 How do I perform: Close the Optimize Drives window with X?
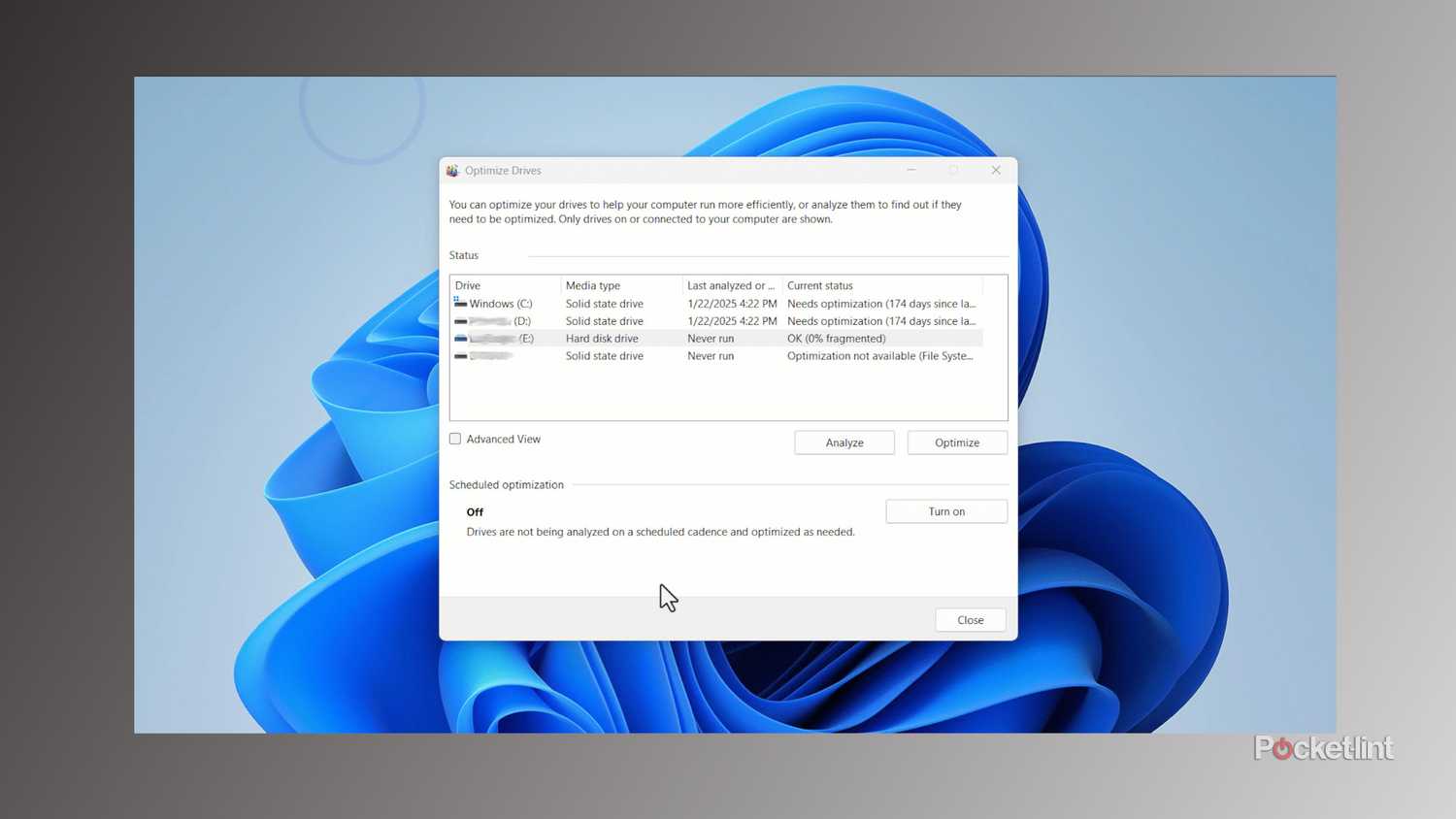click(996, 171)
